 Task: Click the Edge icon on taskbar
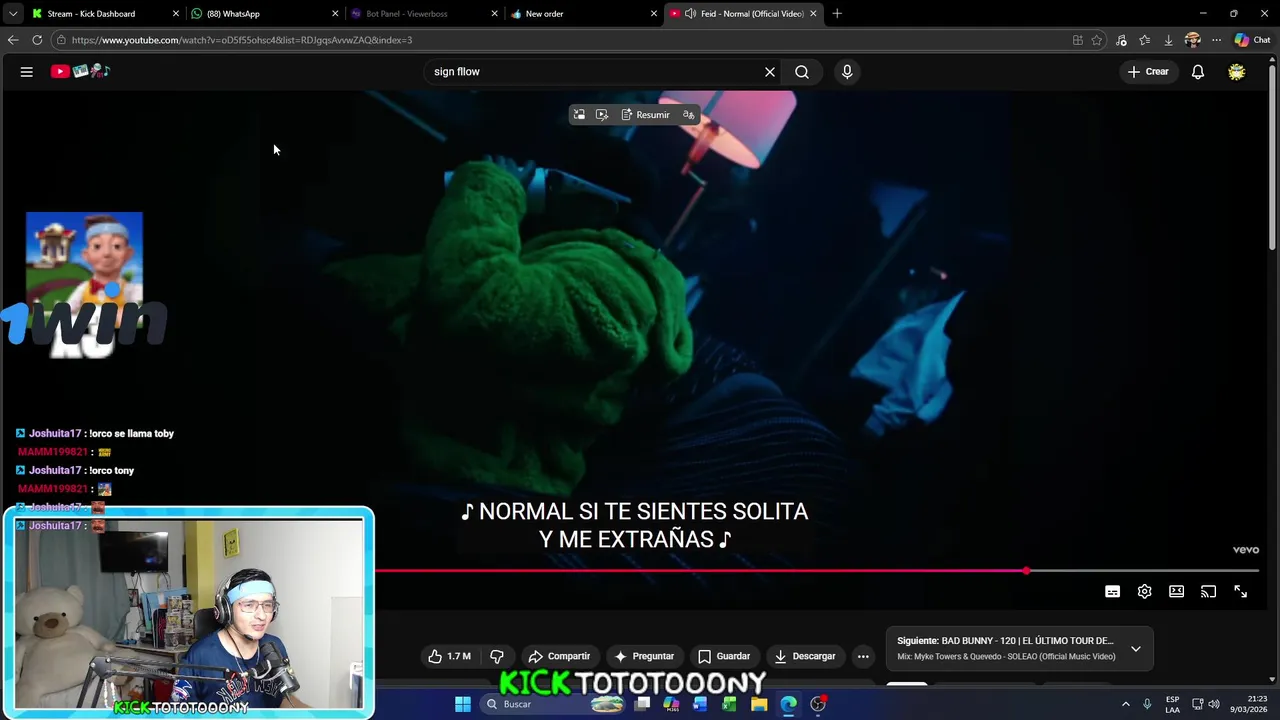click(x=788, y=704)
